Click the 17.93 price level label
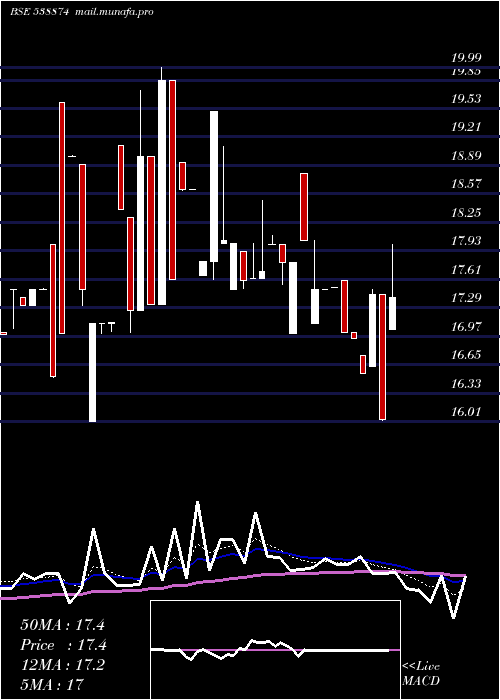 pos(466,242)
